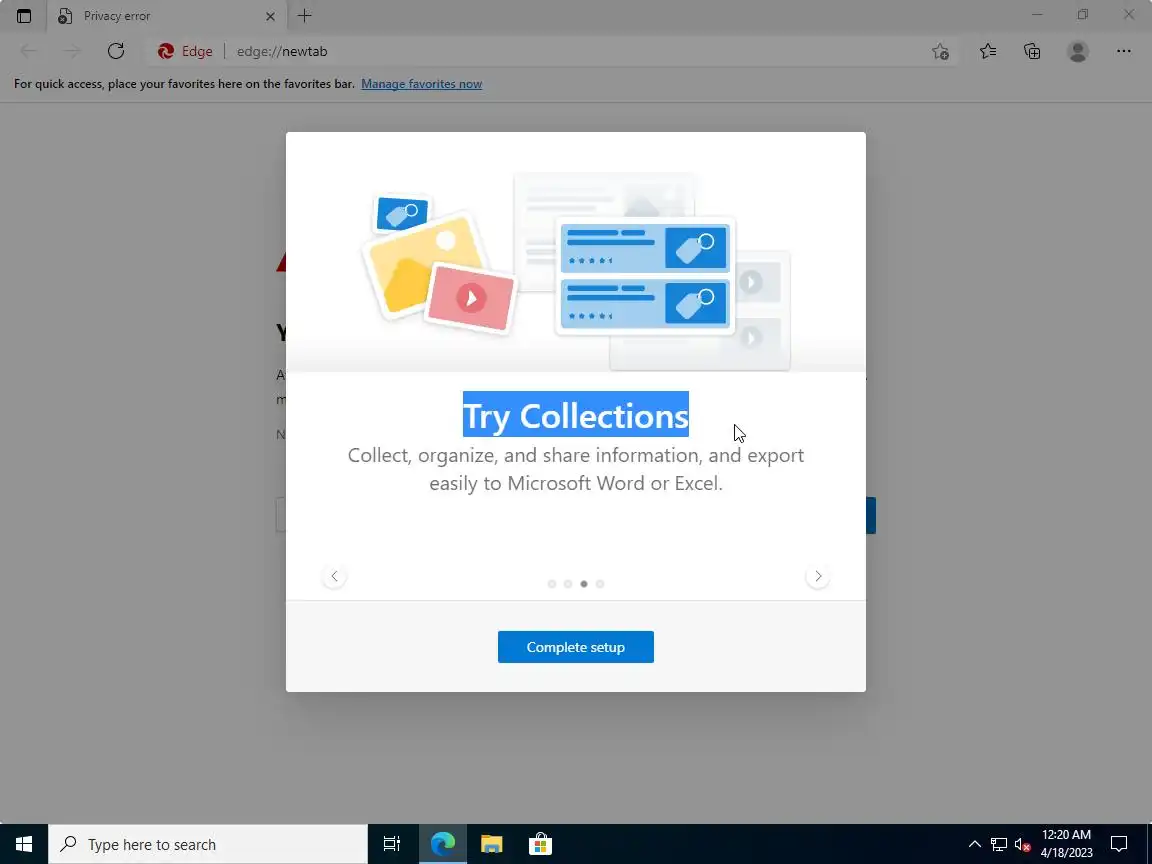
Task: Open the Favorites list icon
Action: (x=988, y=51)
